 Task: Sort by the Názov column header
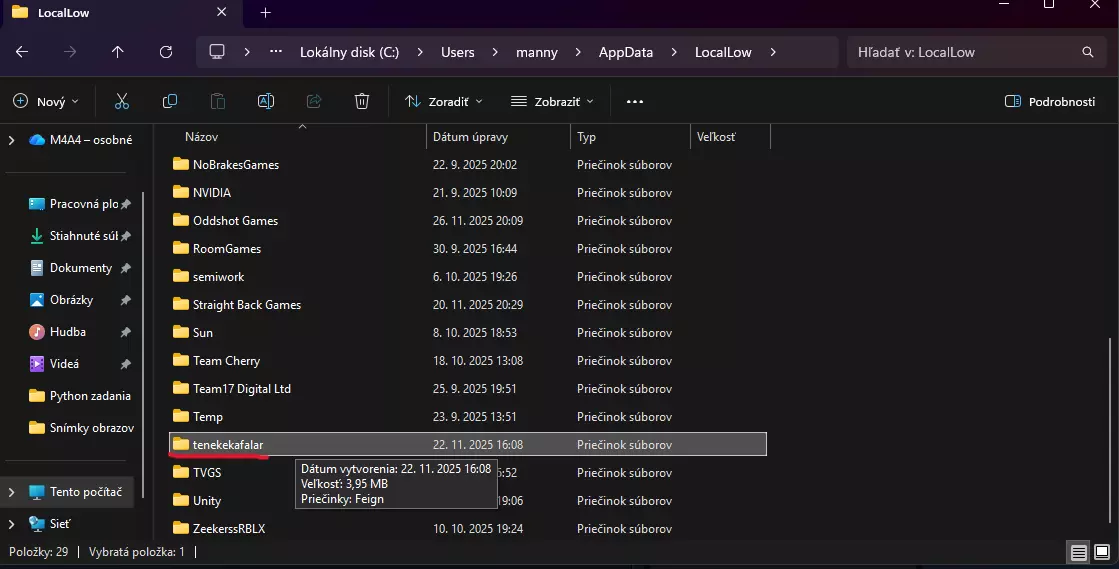point(296,136)
